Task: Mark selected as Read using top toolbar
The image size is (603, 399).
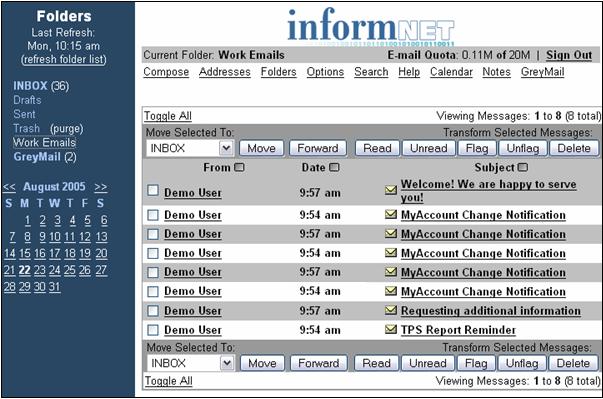Action: pos(377,148)
